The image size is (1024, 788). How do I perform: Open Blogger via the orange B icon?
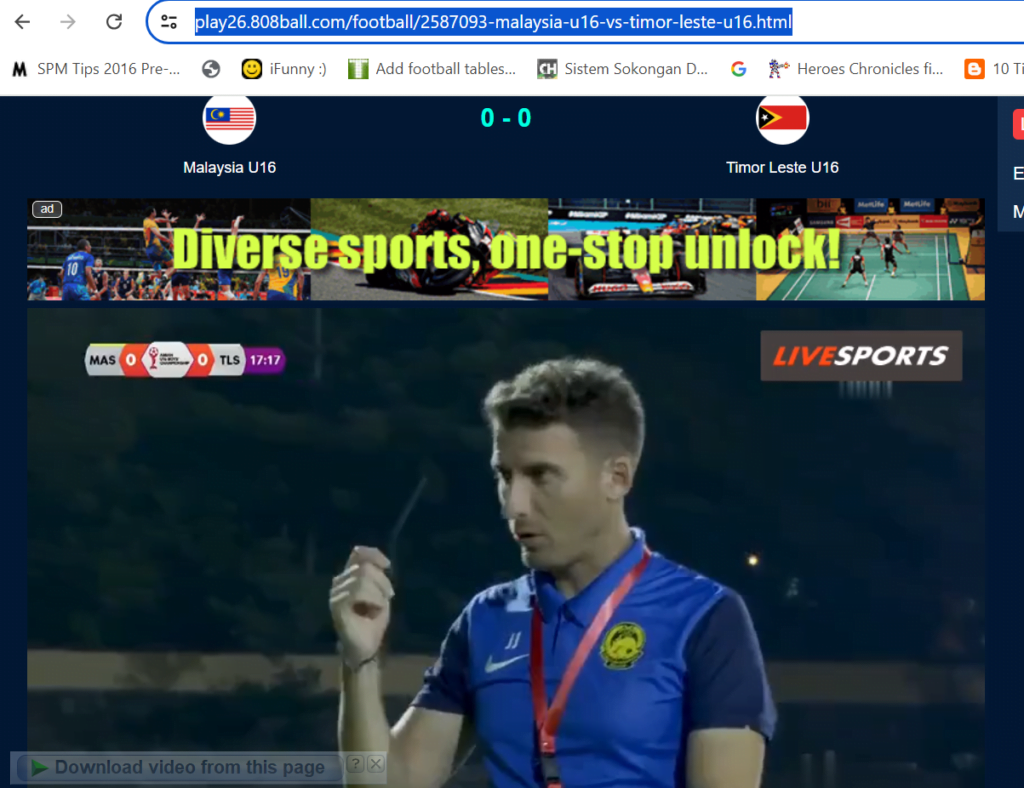click(x=973, y=69)
